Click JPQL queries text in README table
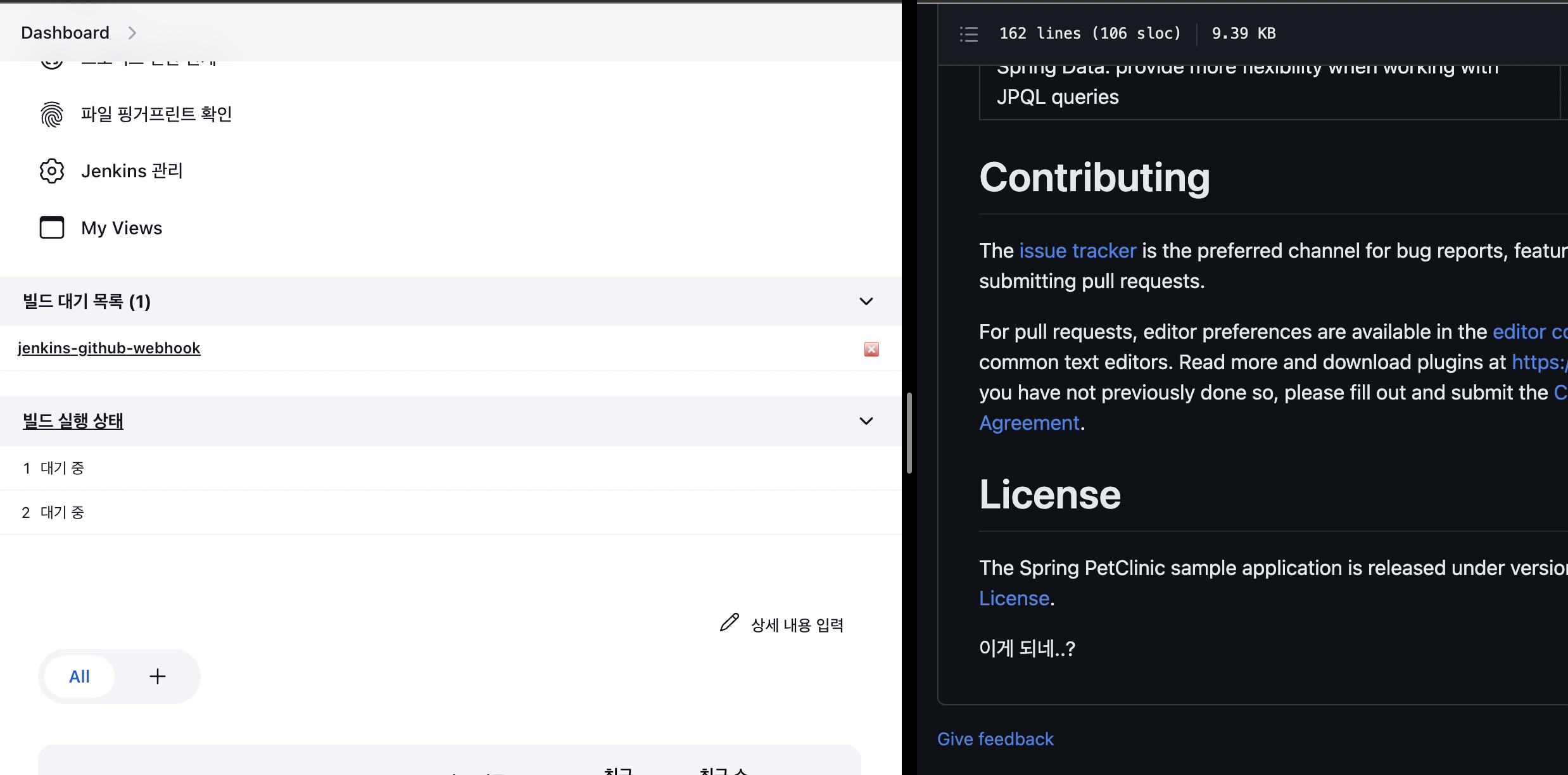Screen dimensions: 1568x775 coord(1058,97)
